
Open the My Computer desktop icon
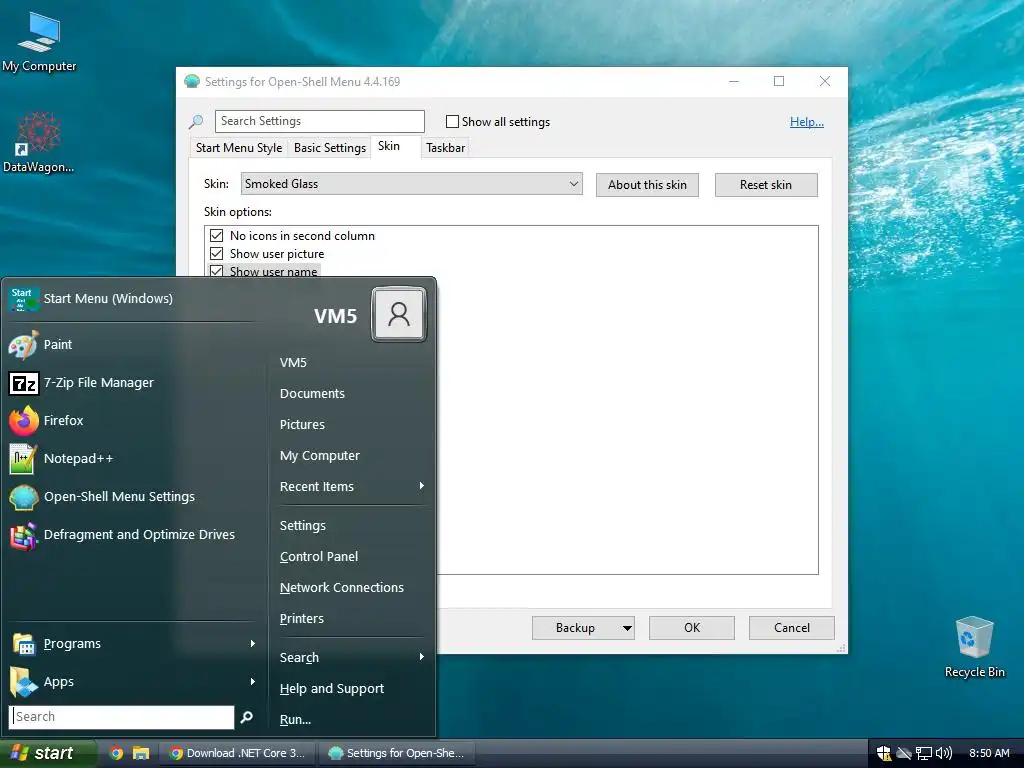(x=39, y=41)
